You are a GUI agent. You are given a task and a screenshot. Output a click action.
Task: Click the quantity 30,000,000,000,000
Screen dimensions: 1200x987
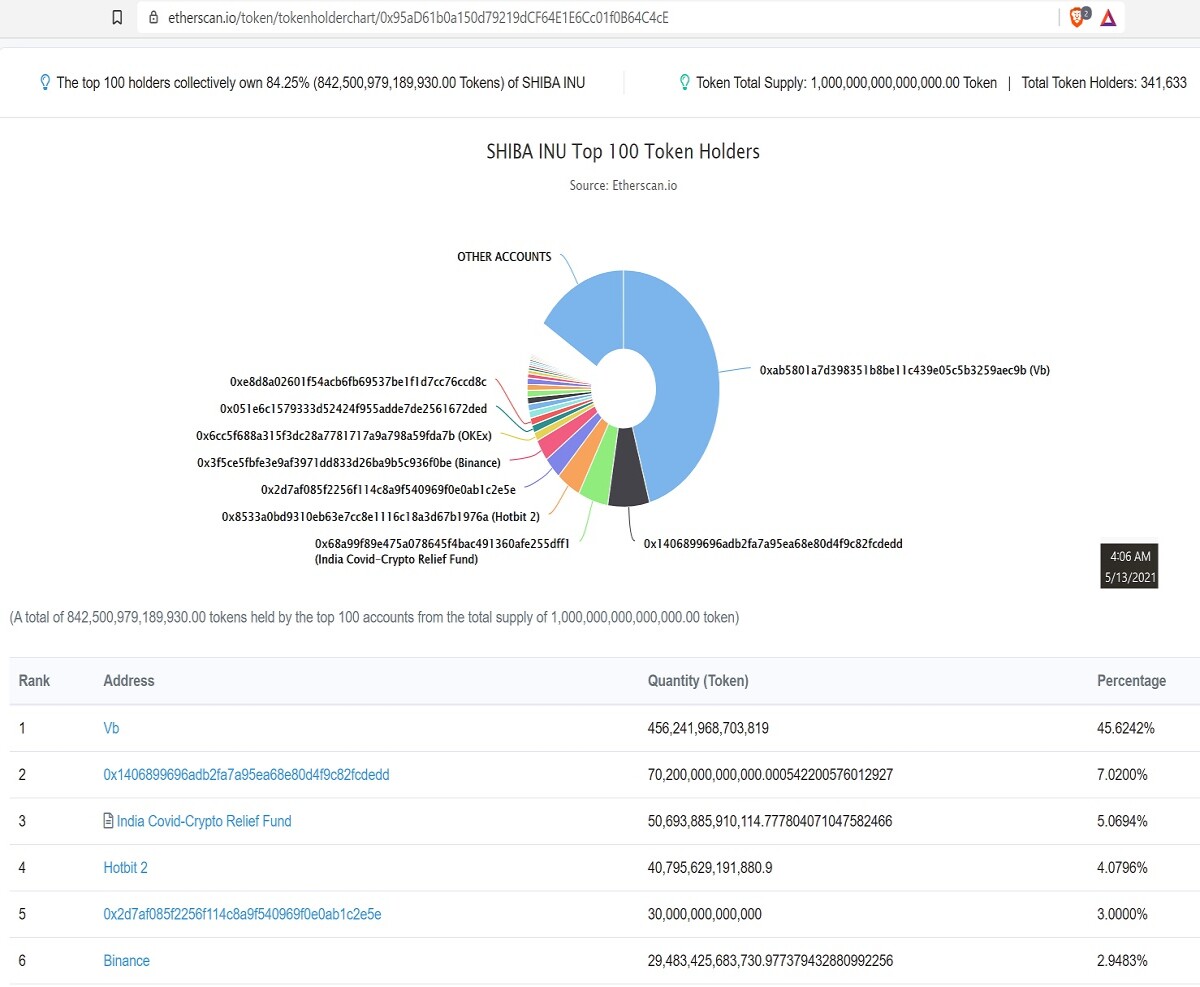click(705, 914)
